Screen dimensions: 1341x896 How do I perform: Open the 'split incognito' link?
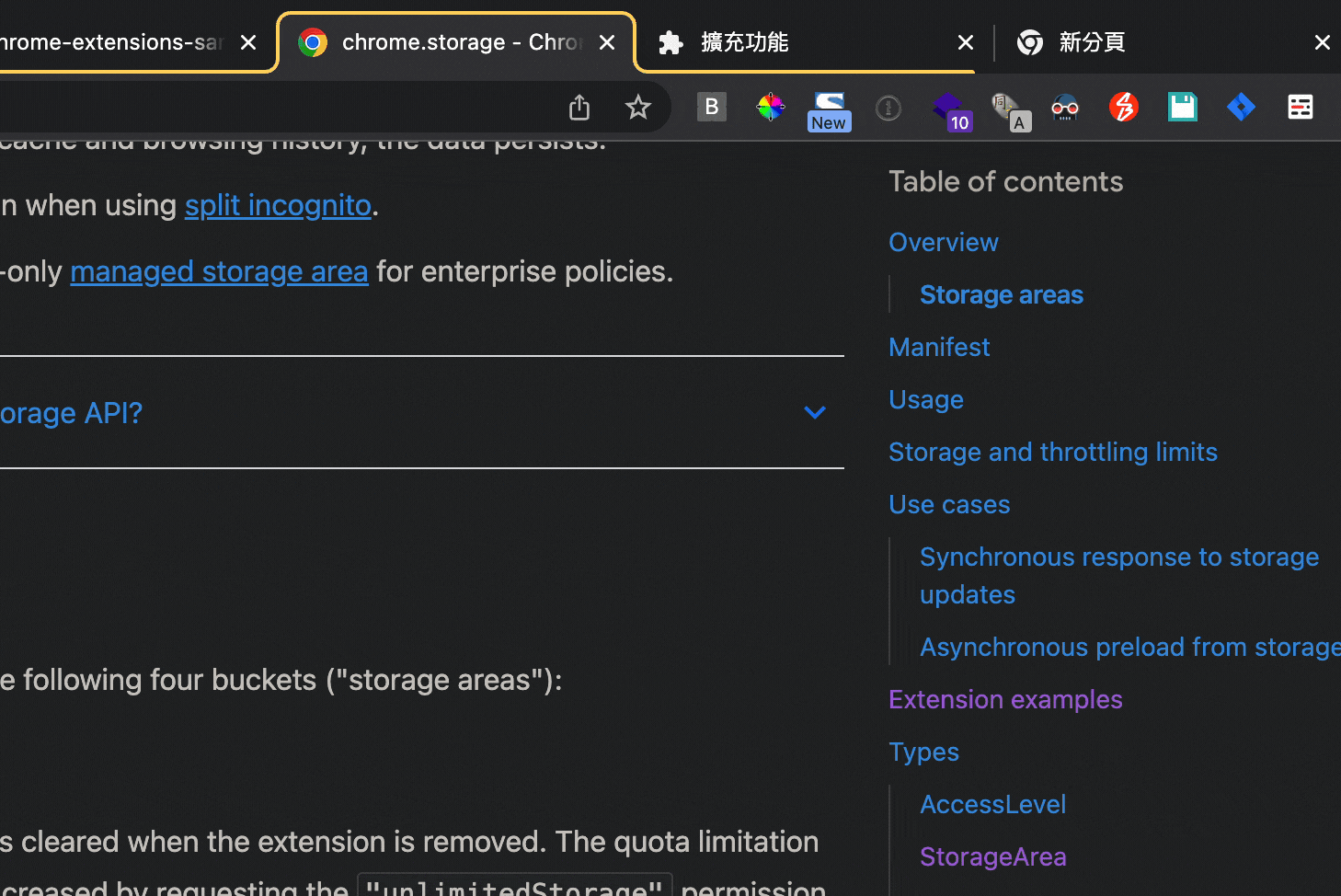278,205
